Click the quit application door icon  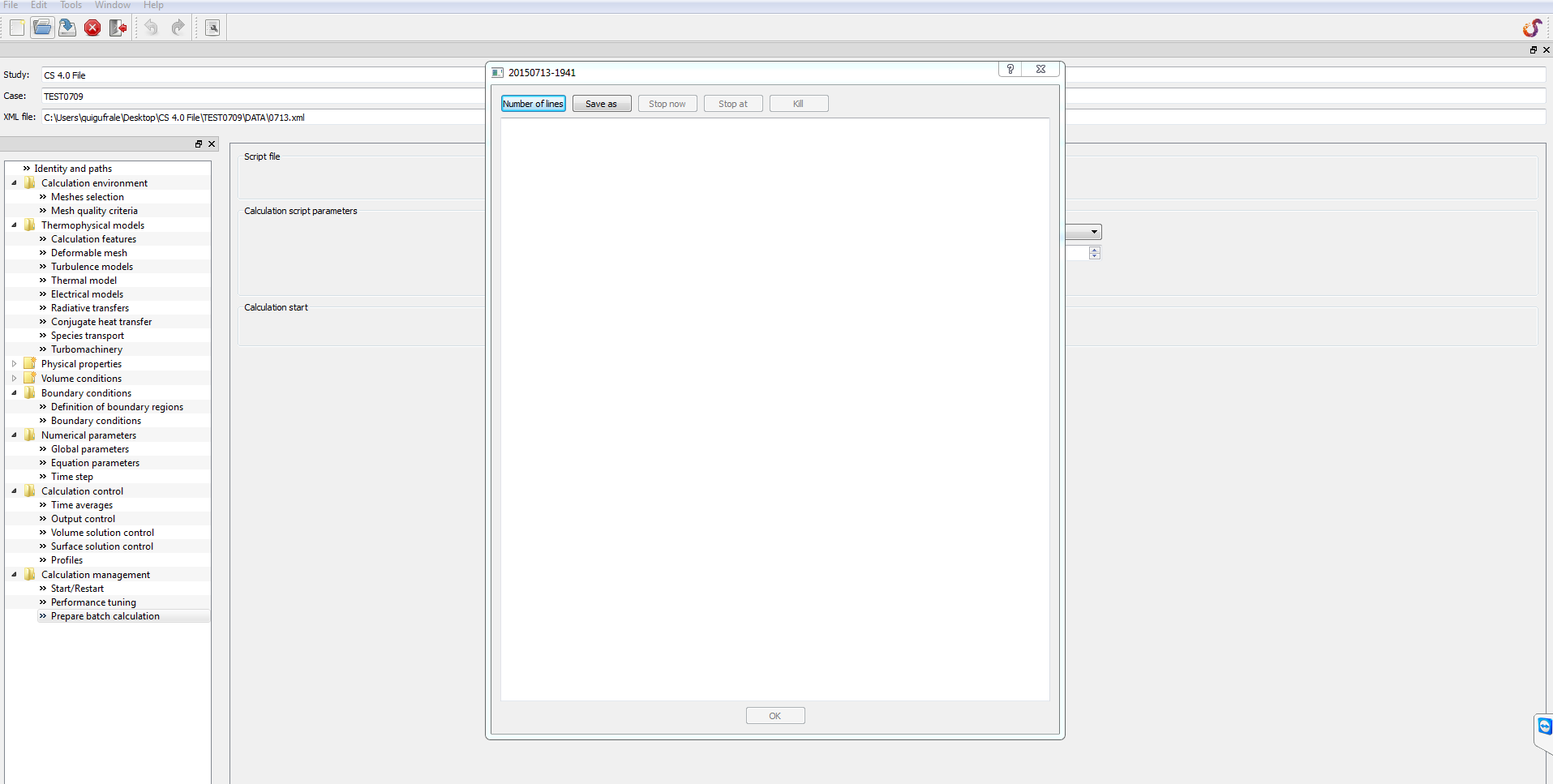click(118, 28)
